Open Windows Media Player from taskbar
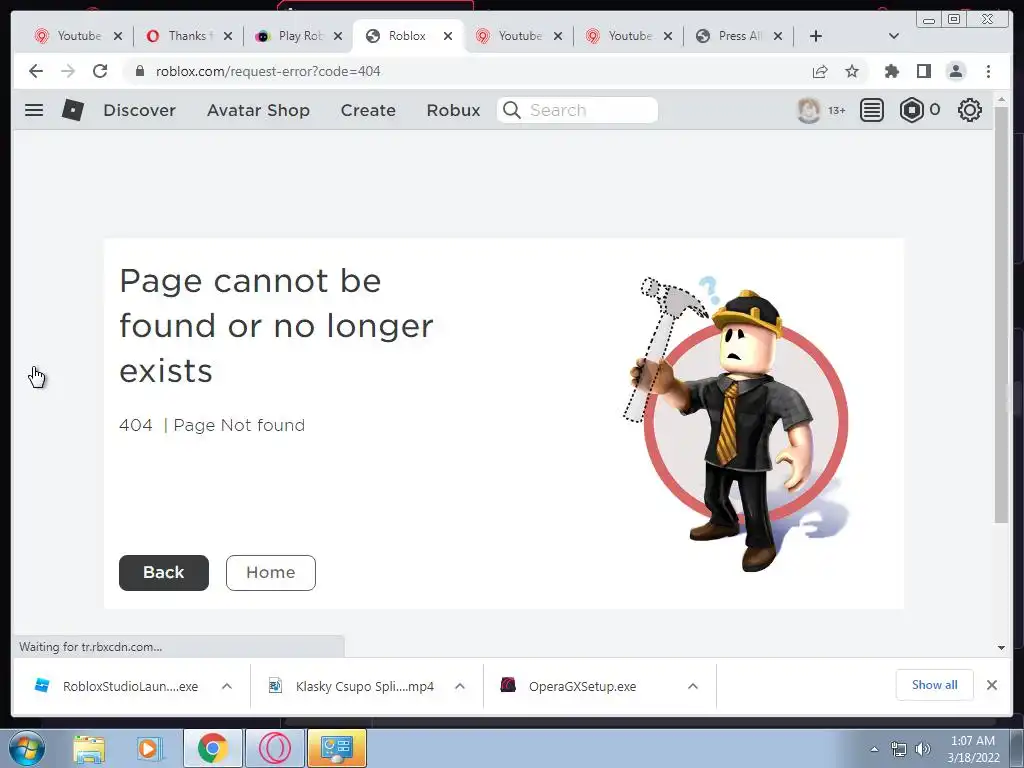1024x768 pixels. coord(149,749)
